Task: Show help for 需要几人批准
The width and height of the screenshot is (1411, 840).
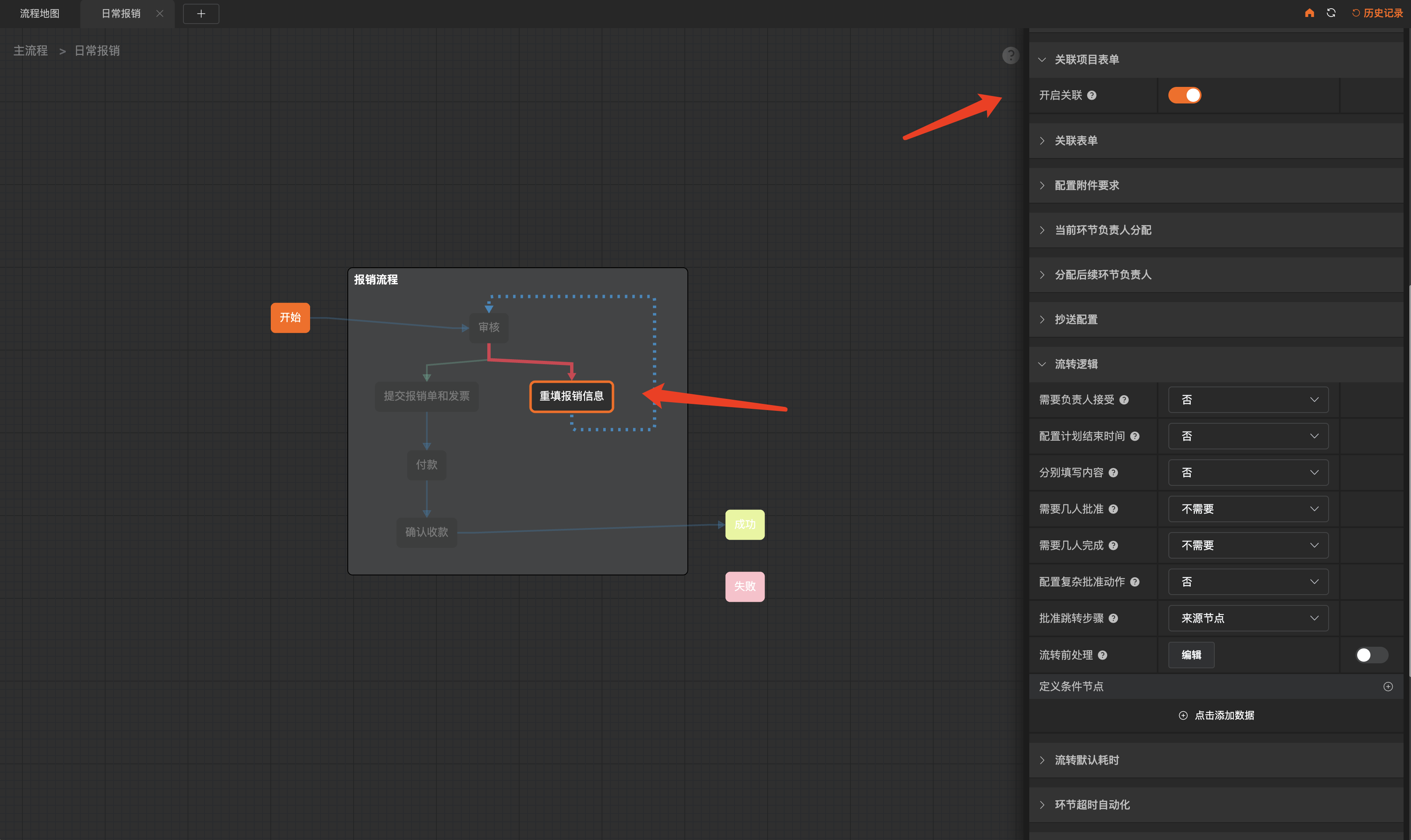Action: click(1113, 509)
